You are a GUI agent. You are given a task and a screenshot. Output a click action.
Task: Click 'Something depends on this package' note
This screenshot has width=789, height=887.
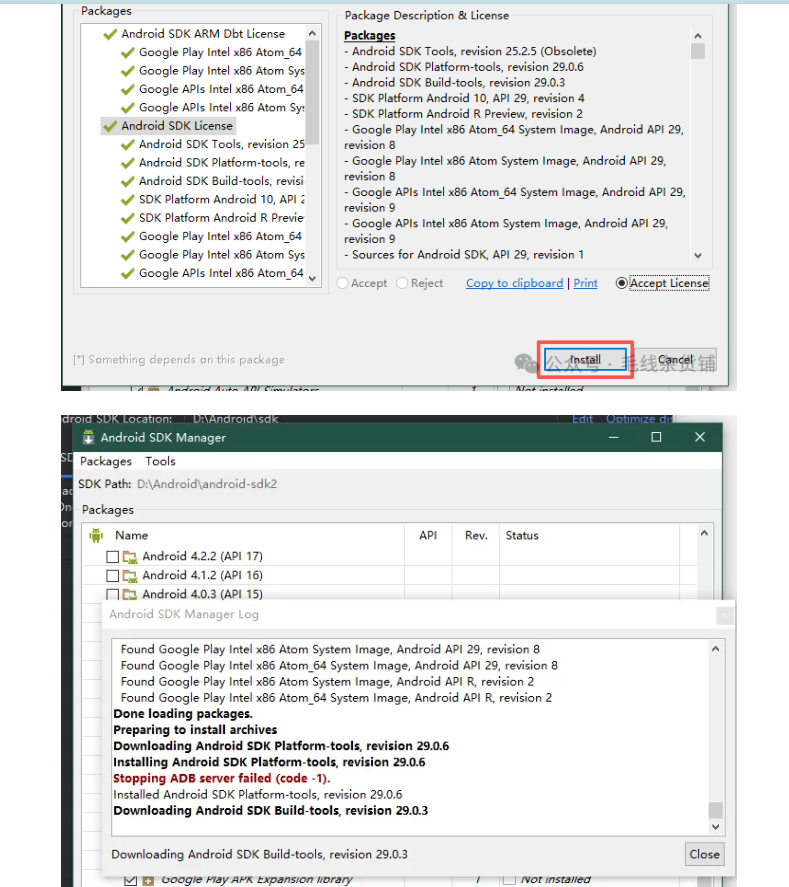179,360
